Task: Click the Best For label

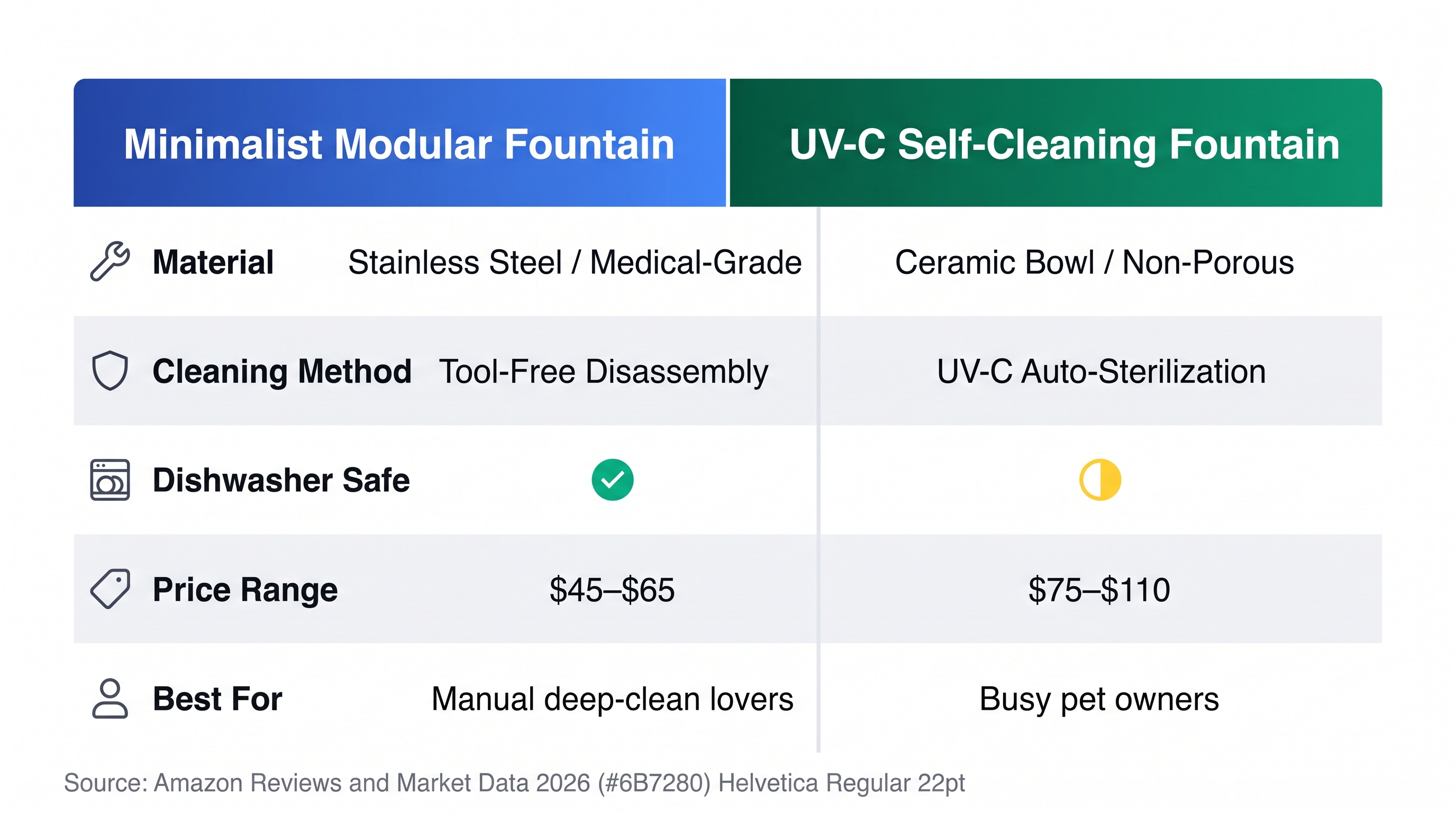Action: (x=217, y=699)
